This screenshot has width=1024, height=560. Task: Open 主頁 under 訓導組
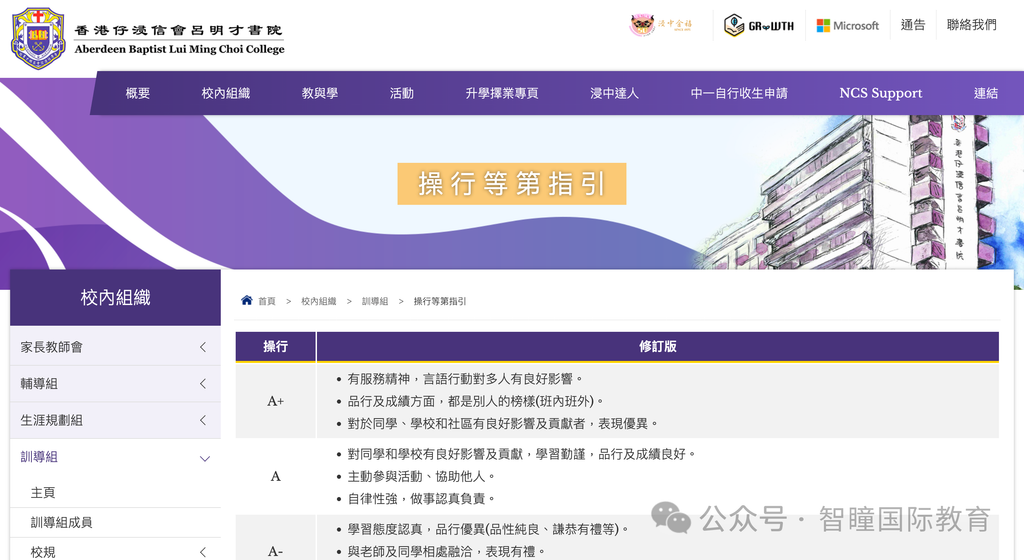tap(43, 493)
